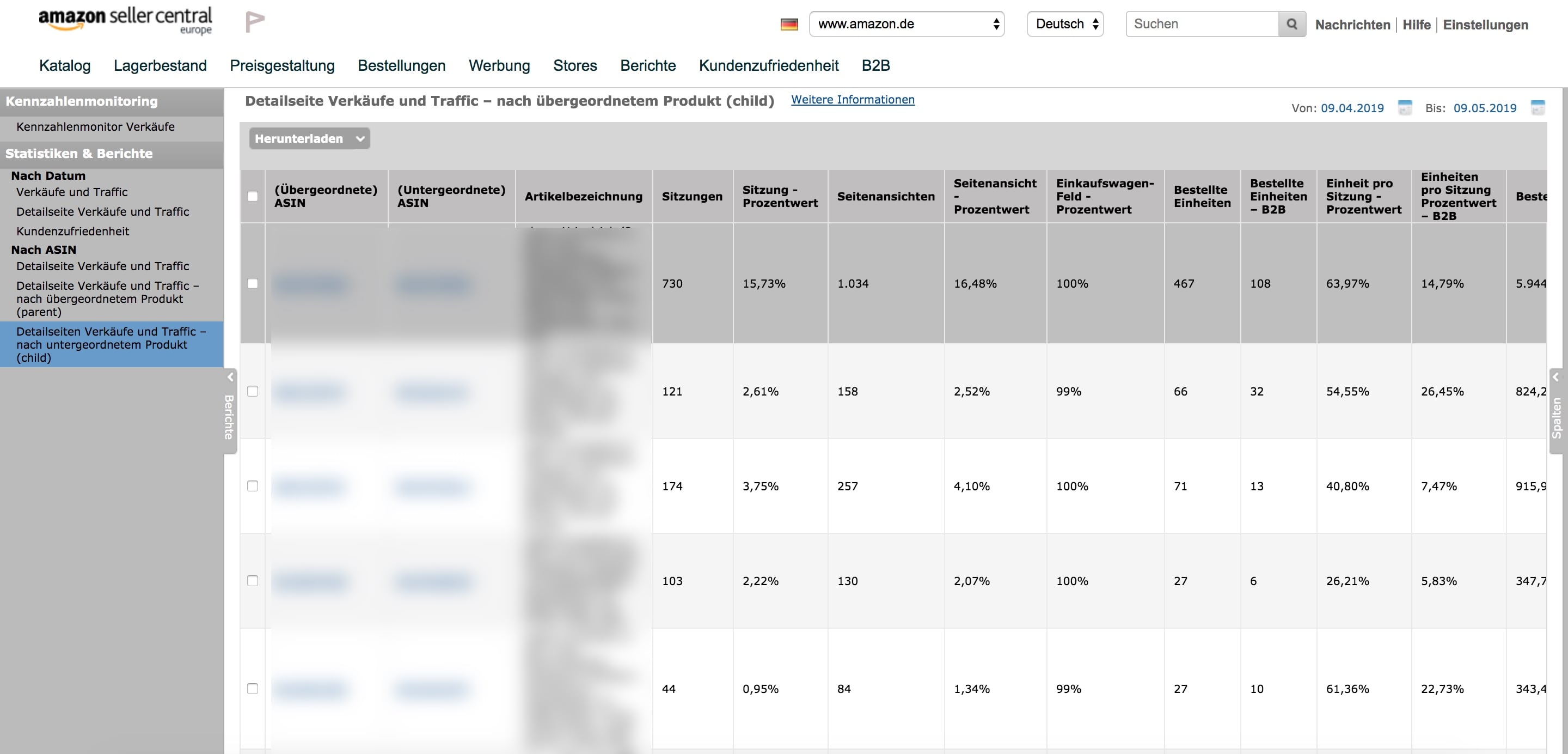1568x754 pixels.
Task: Click the Nachrichten link
Action: 1352,25
